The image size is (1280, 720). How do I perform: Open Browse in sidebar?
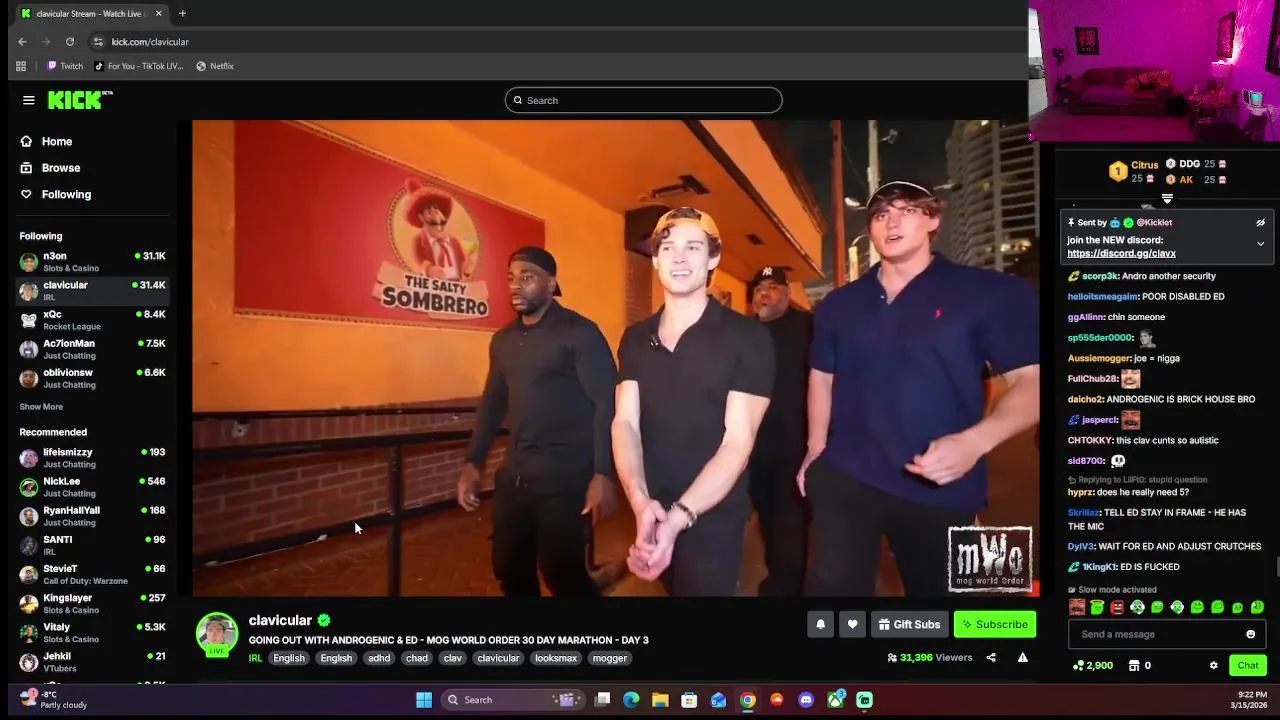pos(61,168)
